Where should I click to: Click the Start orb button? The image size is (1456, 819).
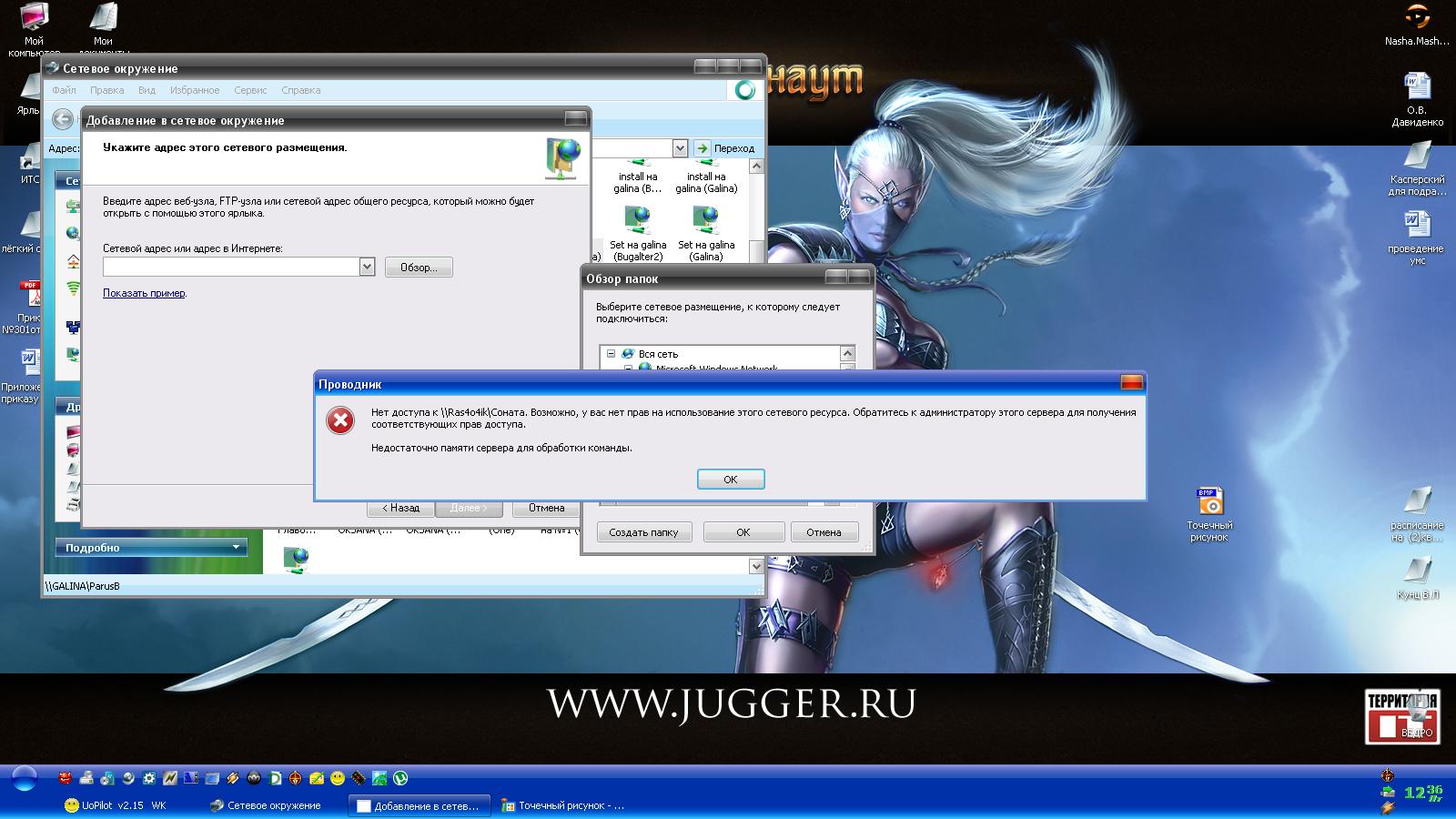click(x=25, y=779)
